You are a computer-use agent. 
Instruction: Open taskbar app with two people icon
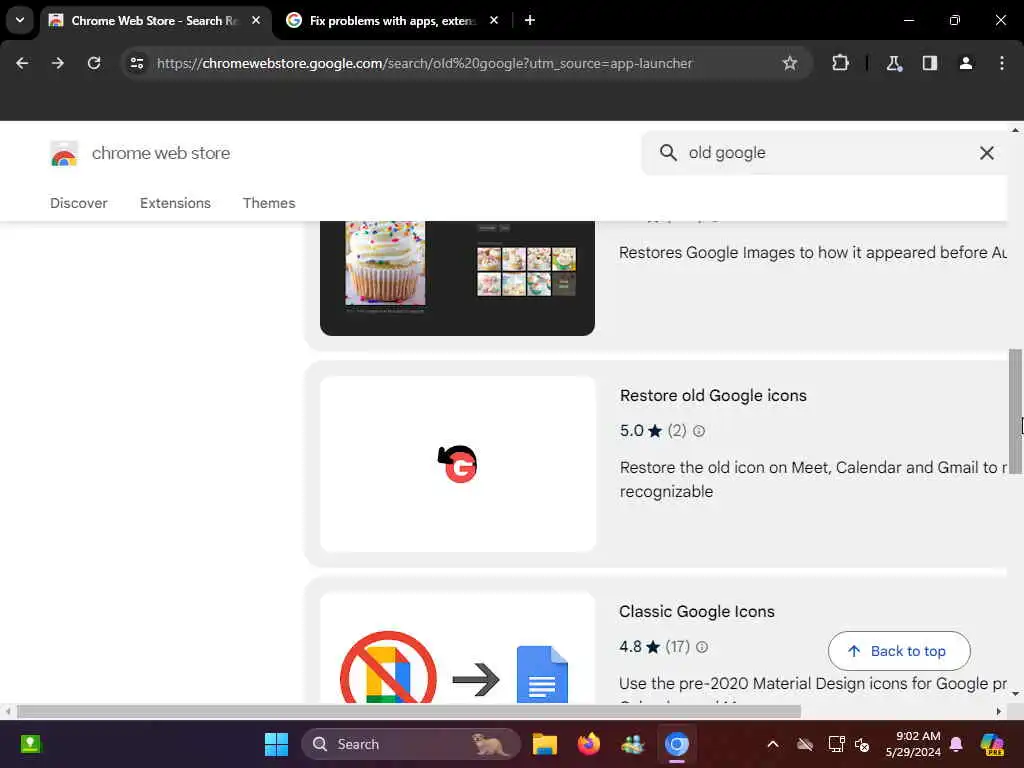coord(632,744)
